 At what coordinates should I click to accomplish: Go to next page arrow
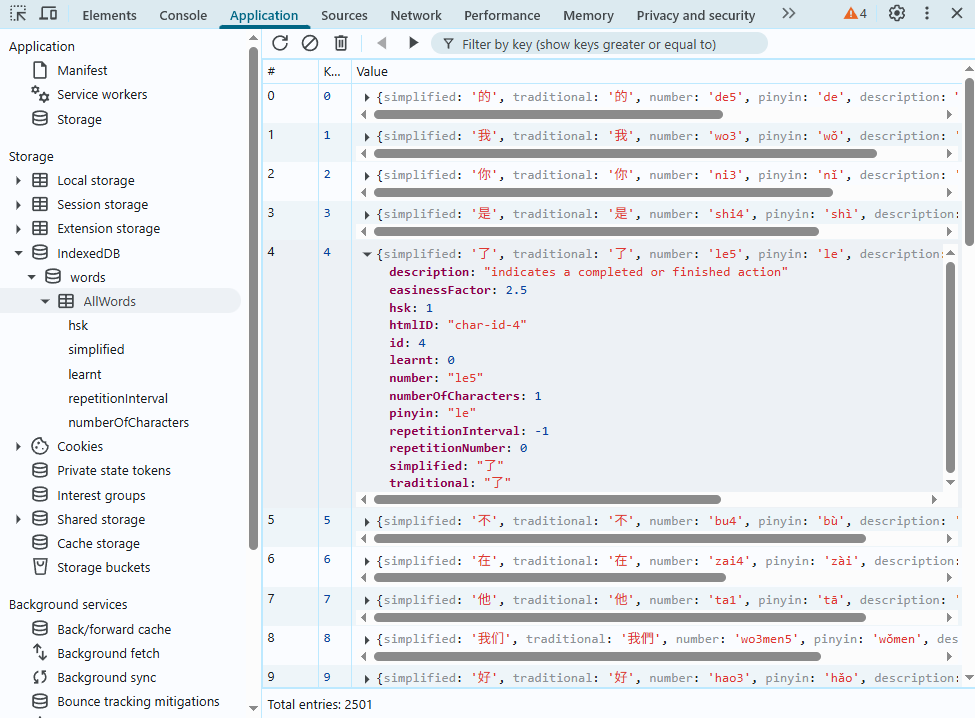pyautogui.click(x=413, y=43)
